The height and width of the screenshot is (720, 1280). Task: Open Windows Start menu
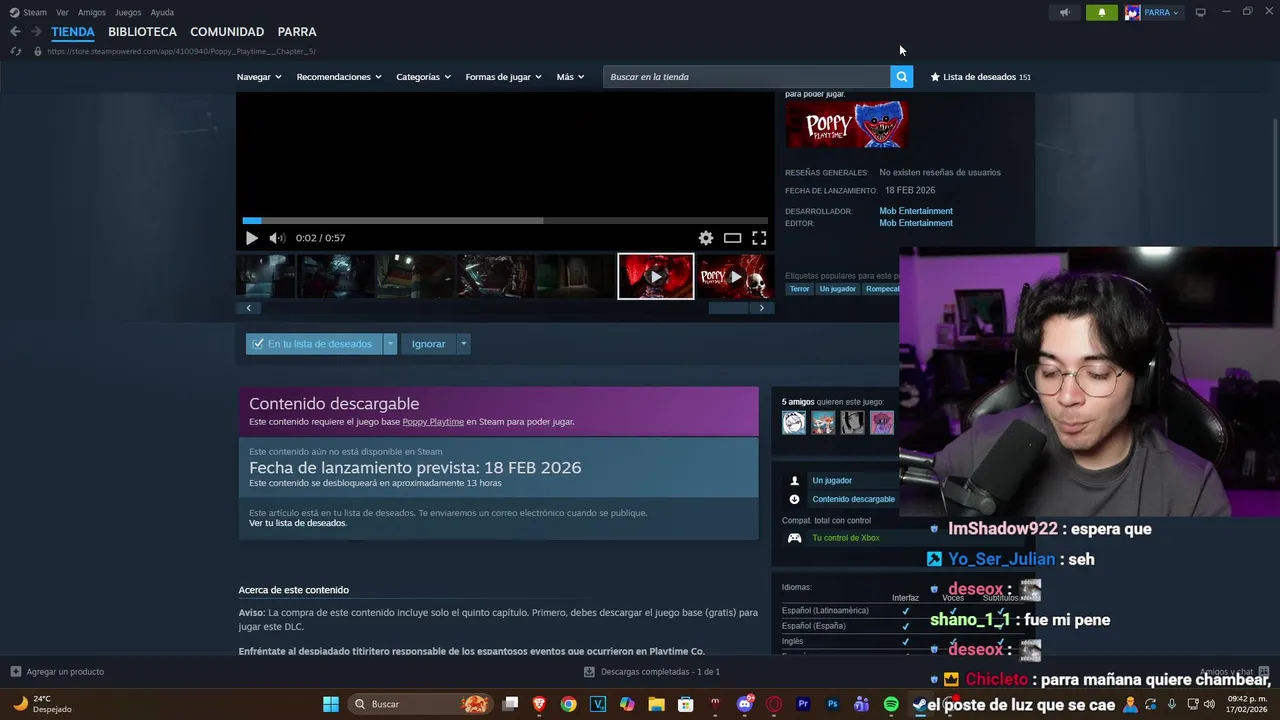(x=330, y=704)
